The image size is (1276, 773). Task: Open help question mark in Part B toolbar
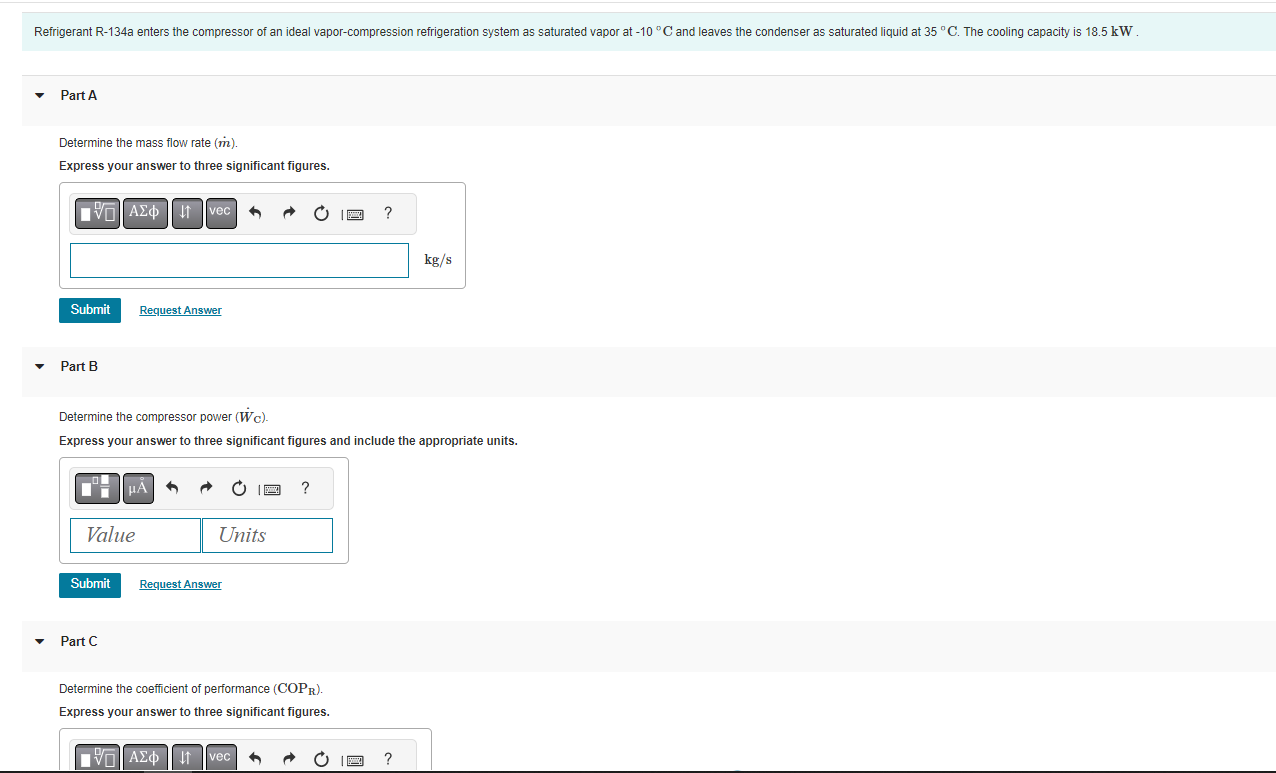[305, 487]
